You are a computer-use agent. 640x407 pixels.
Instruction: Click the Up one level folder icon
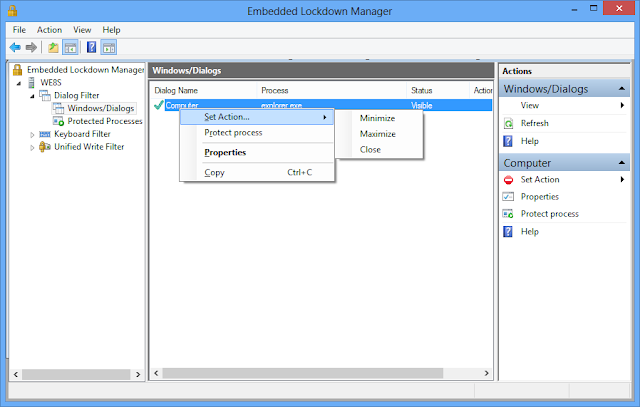click(x=53, y=47)
